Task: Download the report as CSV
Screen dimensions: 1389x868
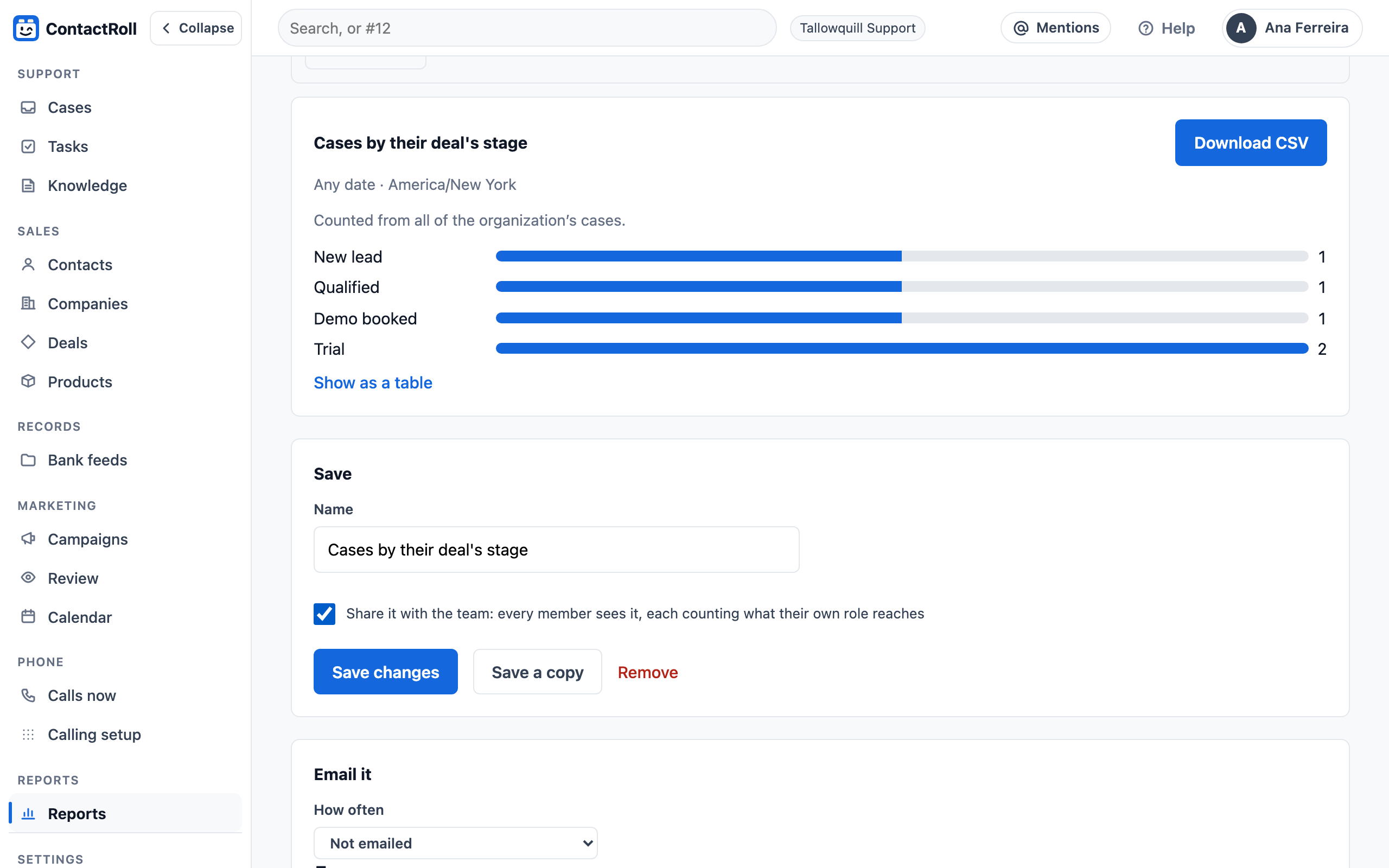Action: (x=1250, y=143)
